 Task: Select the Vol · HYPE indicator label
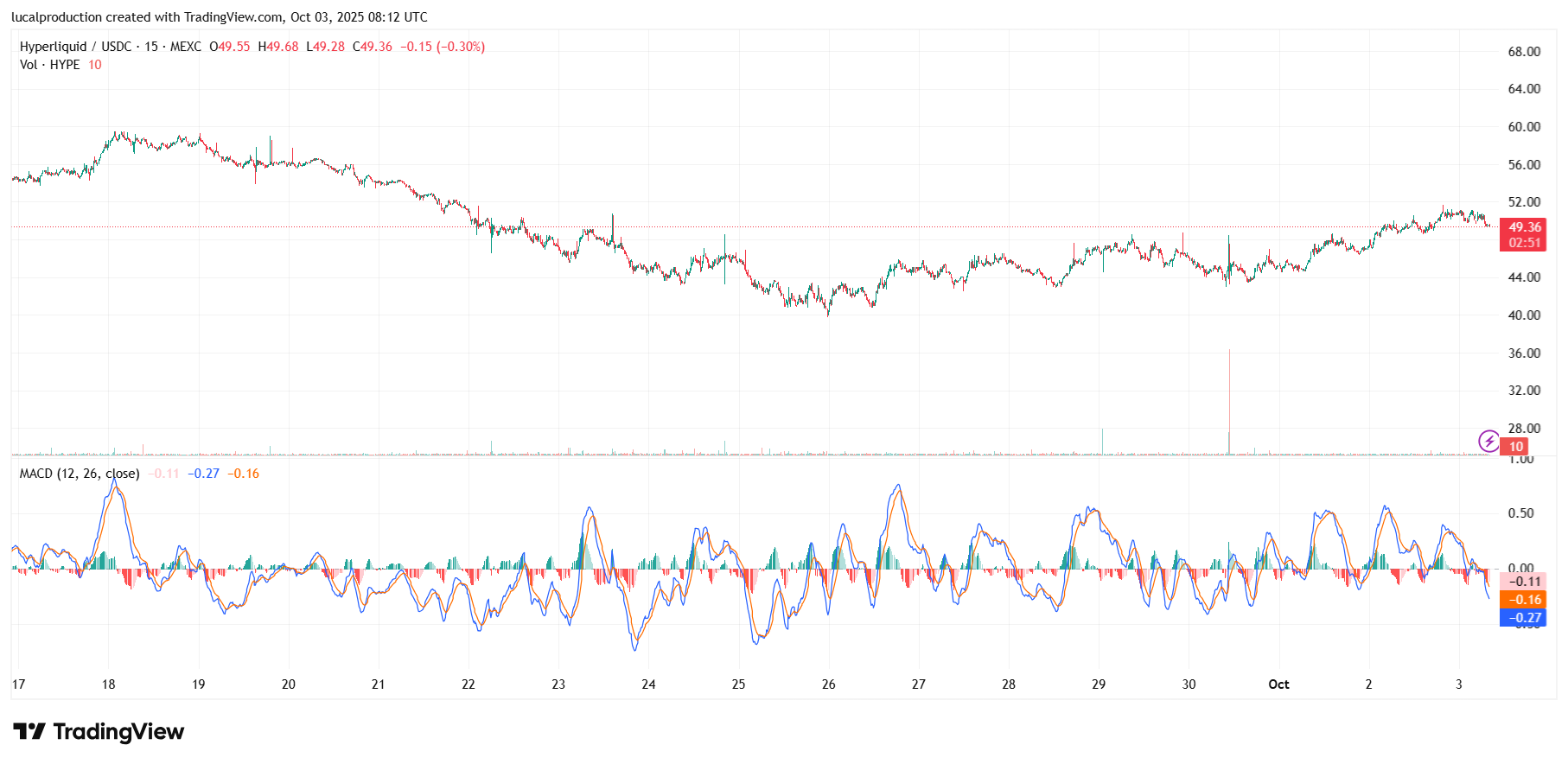pyautogui.click(x=49, y=65)
